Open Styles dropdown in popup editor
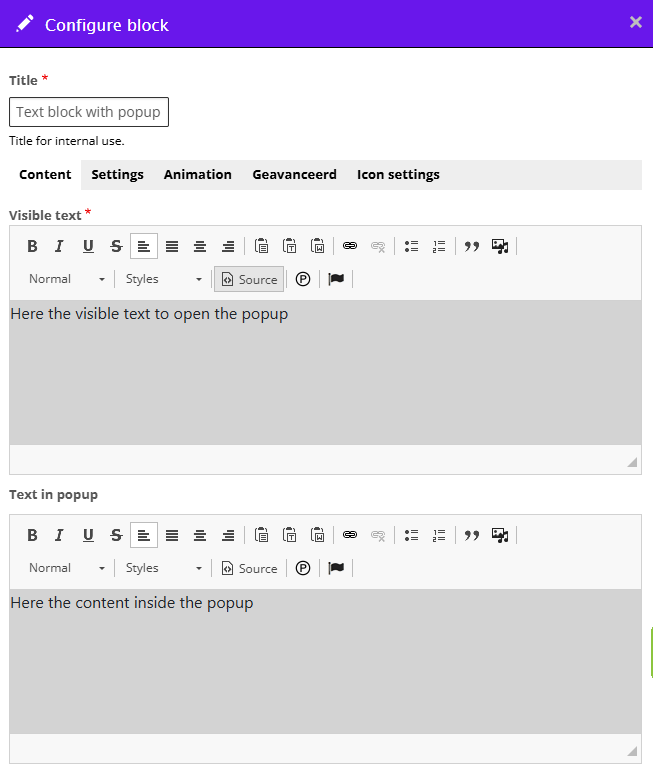Viewport: 653px width, 774px height. (x=163, y=568)
